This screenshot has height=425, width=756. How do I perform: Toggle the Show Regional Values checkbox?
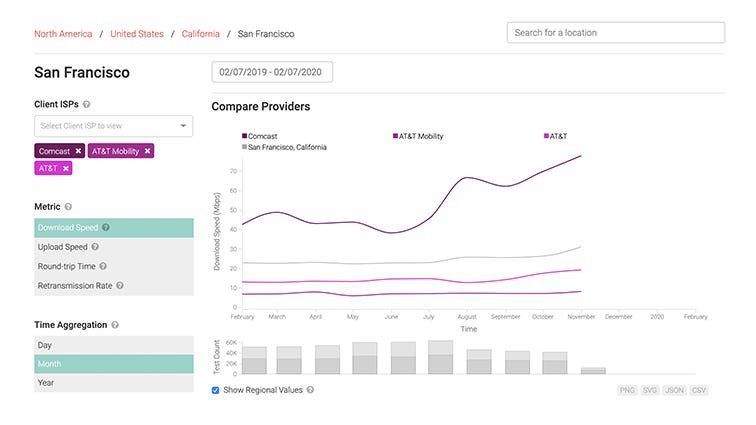tap(216, 390)
